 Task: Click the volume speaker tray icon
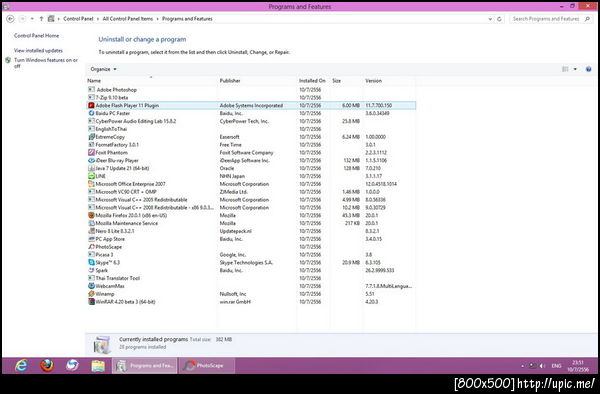[542, 366]
